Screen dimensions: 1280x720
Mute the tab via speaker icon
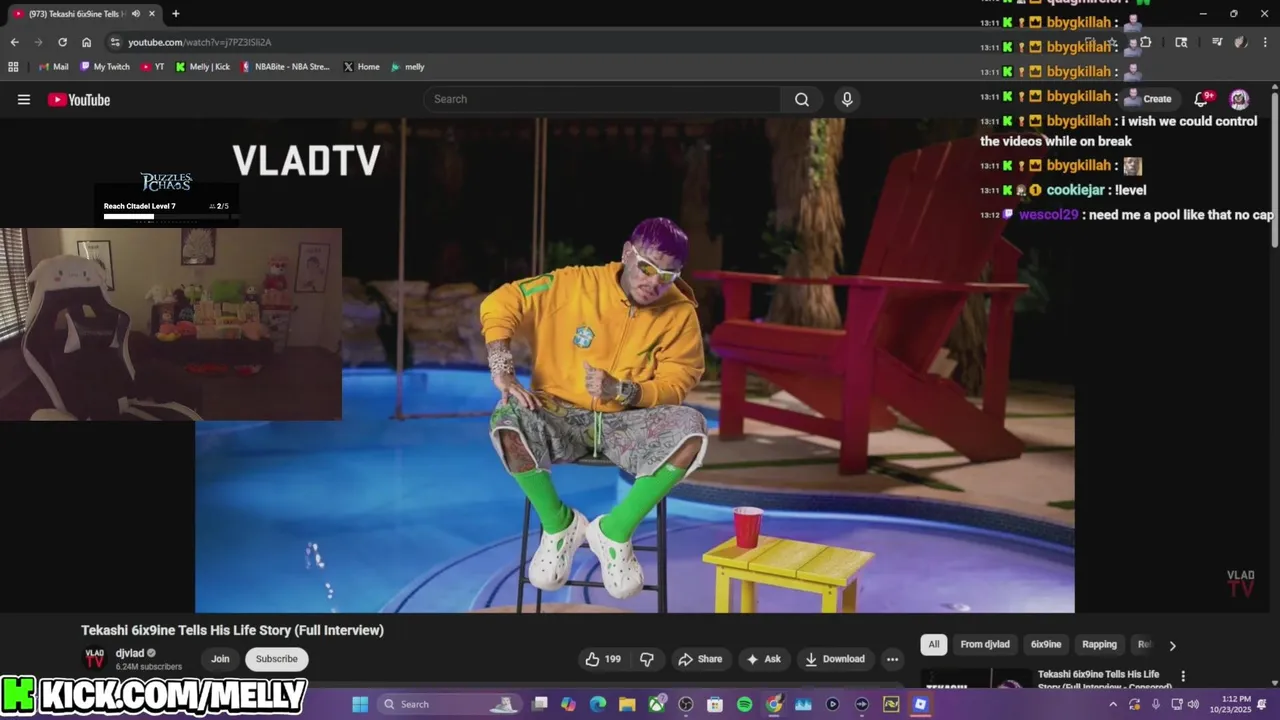click(x=135, y=14)
